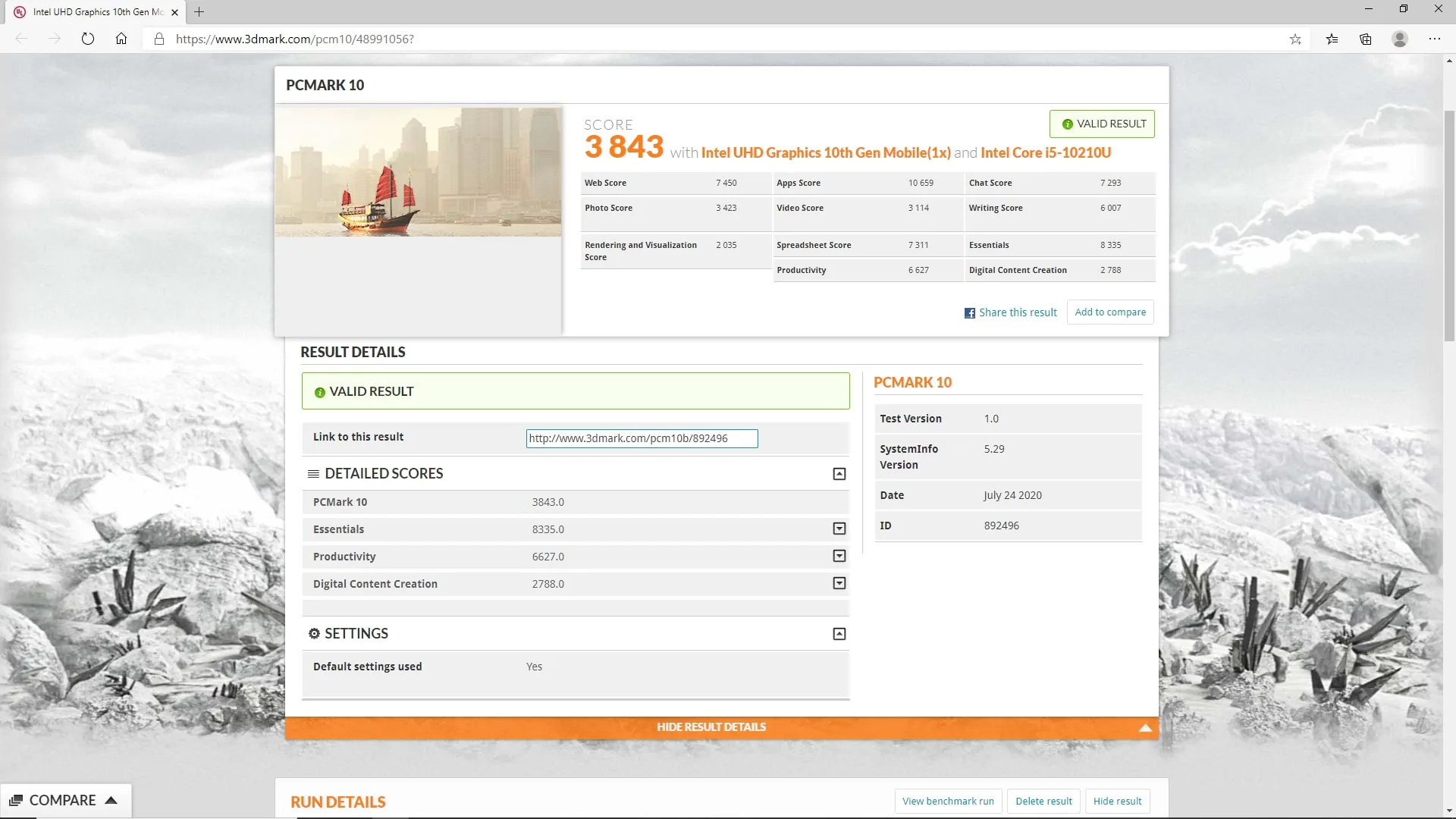Click the Apps Score value 10 659
This screenshot has height=819, width=1456.
pyautogui.click(x=921, y=183)
